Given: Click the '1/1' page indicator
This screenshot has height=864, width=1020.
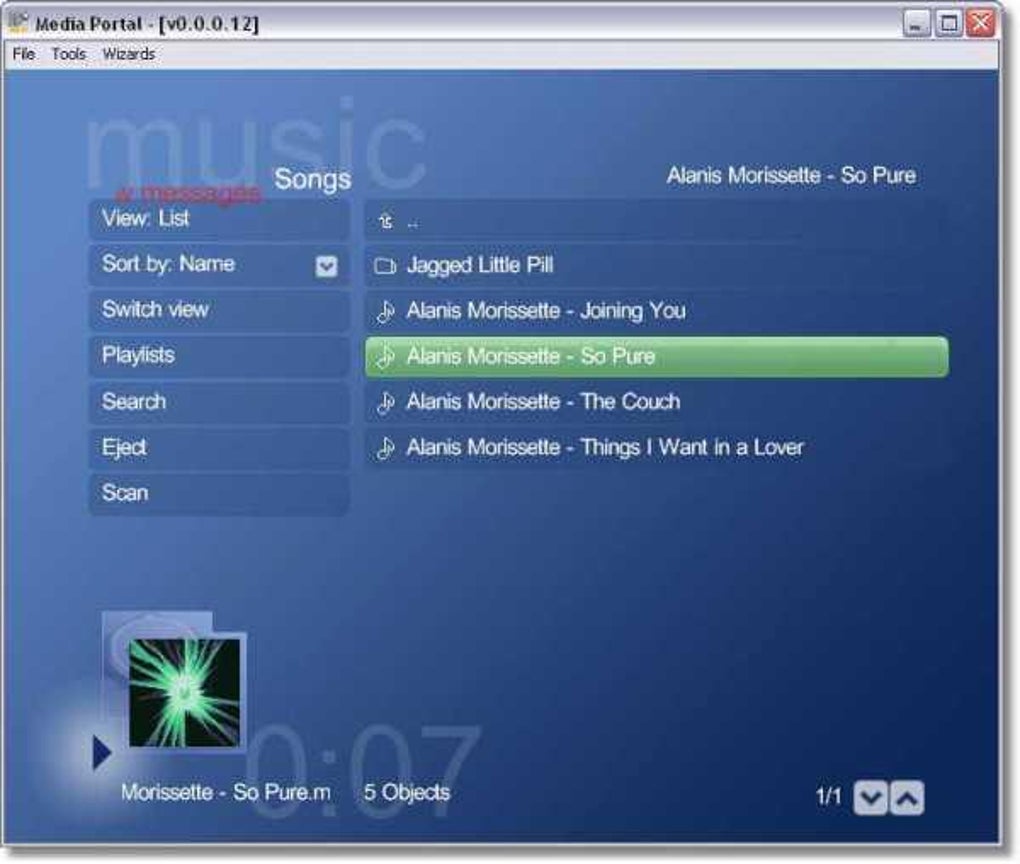Looking at the screenshot, I should pyautogui.click(x=829, y=796).
